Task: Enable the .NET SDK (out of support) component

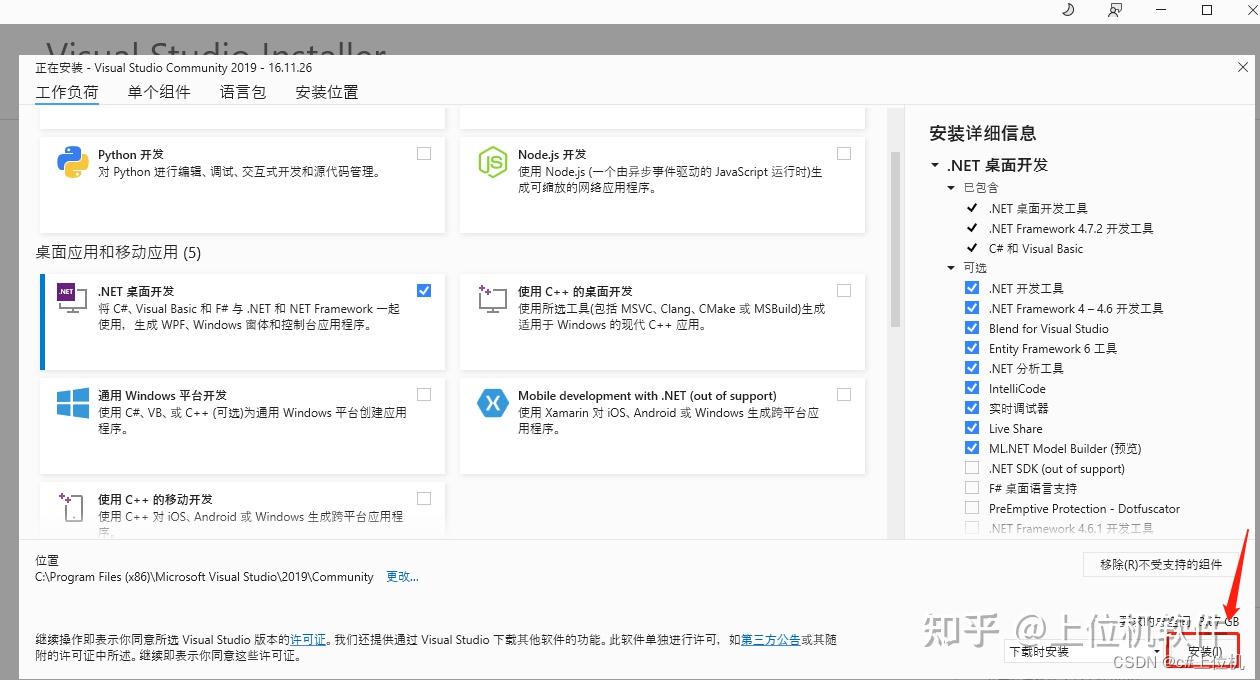Action: click(x=971, y=468)
